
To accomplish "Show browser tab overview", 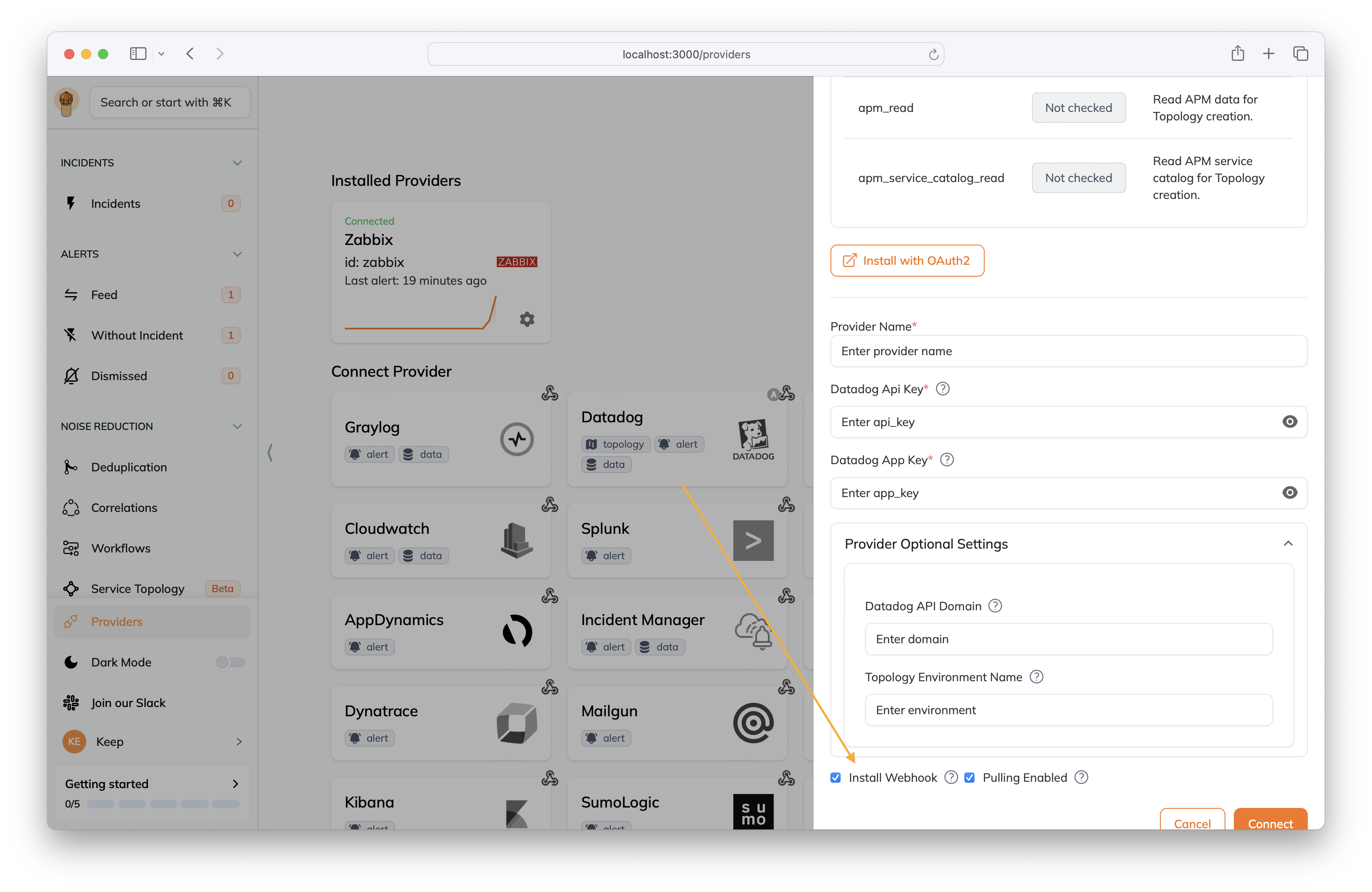I will tap(1301, 54).
